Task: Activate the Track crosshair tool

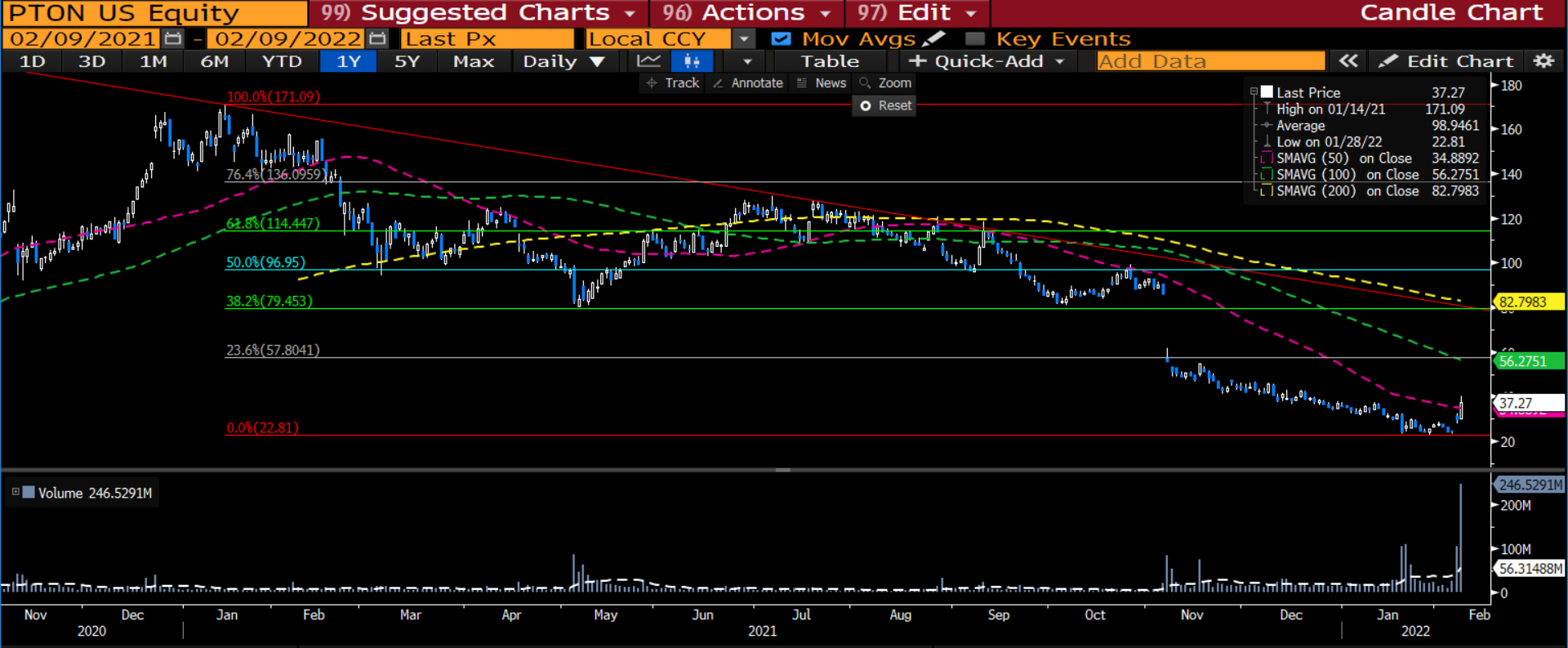Action: tap(672, 83)
